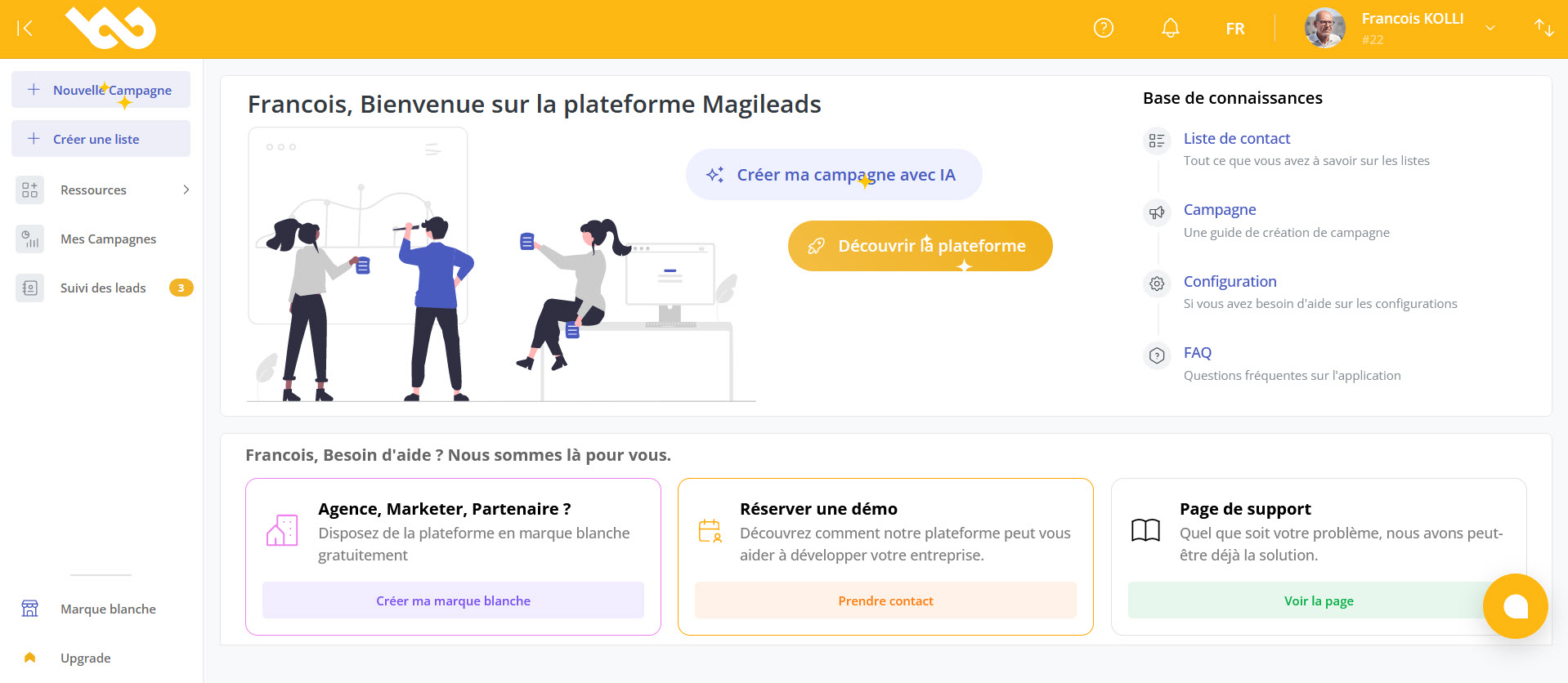Open the chat support bubble icon
The width and height of the screenshot is (1568, 683).
coord(1515,606)
